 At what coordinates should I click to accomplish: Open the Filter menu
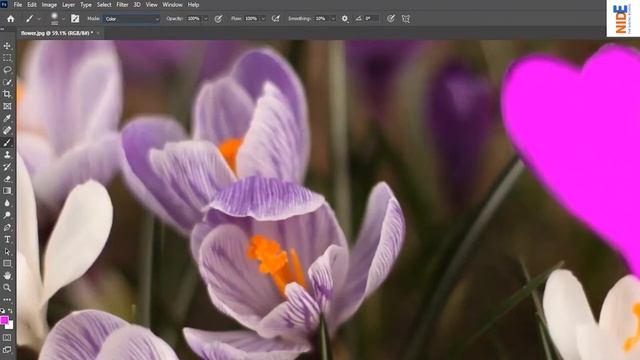click(122, 5)
